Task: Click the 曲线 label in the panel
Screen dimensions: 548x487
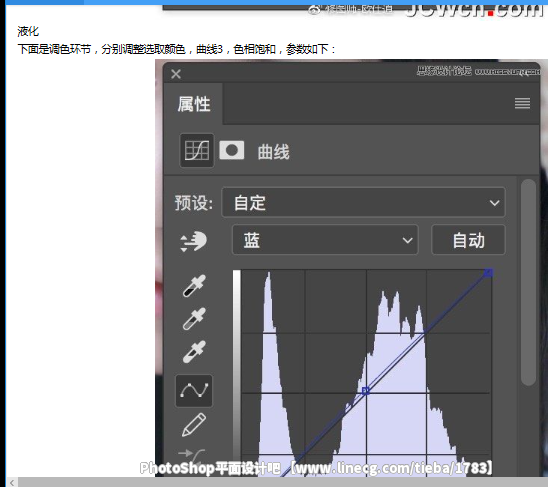Action: click(273, 152)
